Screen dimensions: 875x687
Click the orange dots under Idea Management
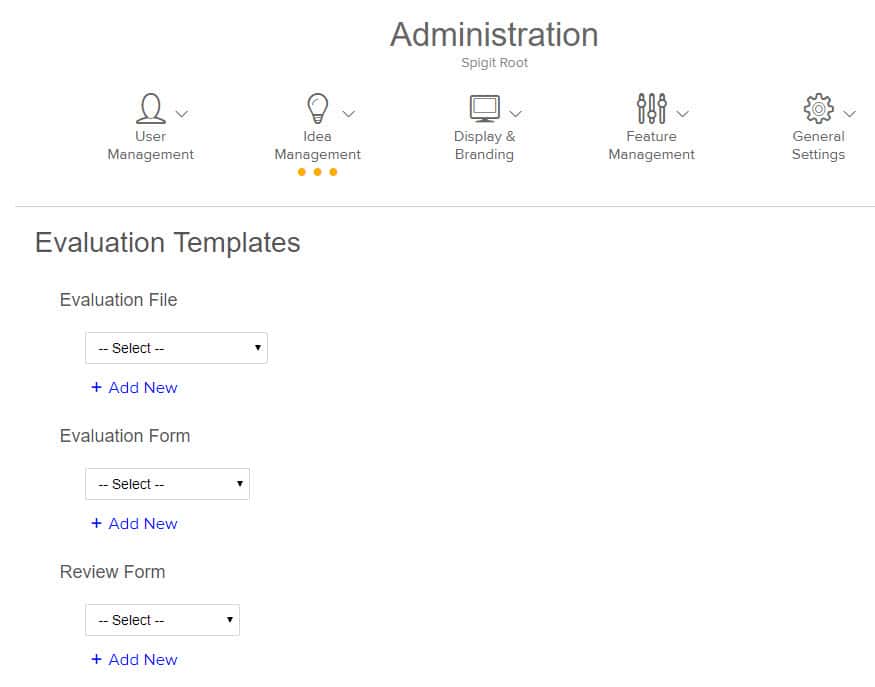point(317,172)
